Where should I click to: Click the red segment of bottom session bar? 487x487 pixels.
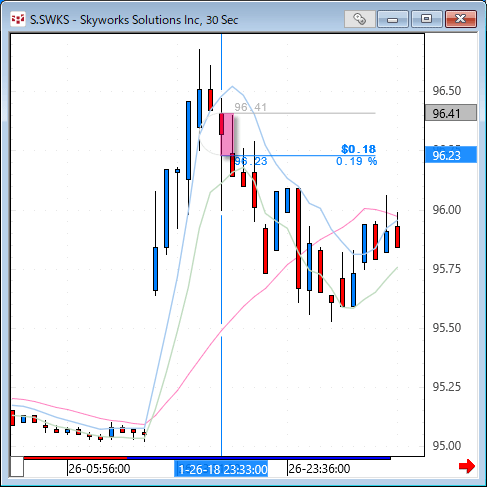[x=75, y=458]
